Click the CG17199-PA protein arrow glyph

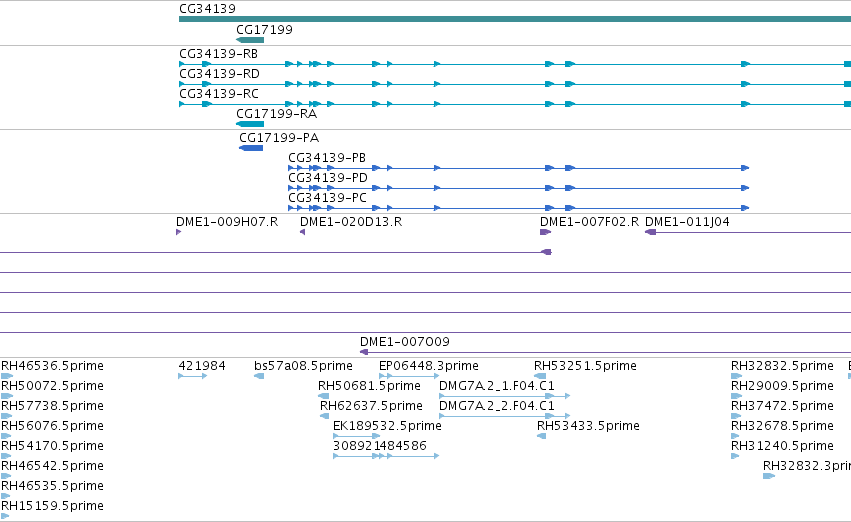click(x=251, y=148)
